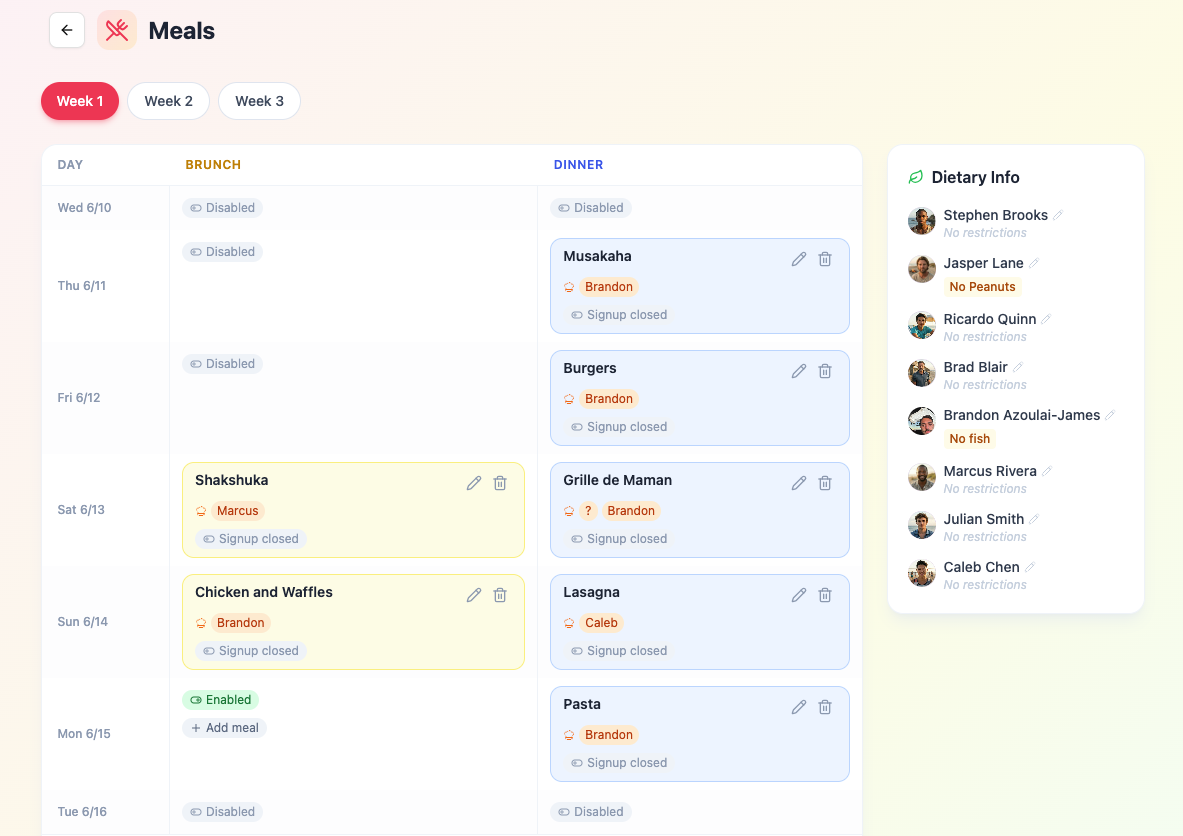Click Brandon cook tag on Chicken and Waffles
This screenshot has height=836, width=1183.
coord(241,622)
